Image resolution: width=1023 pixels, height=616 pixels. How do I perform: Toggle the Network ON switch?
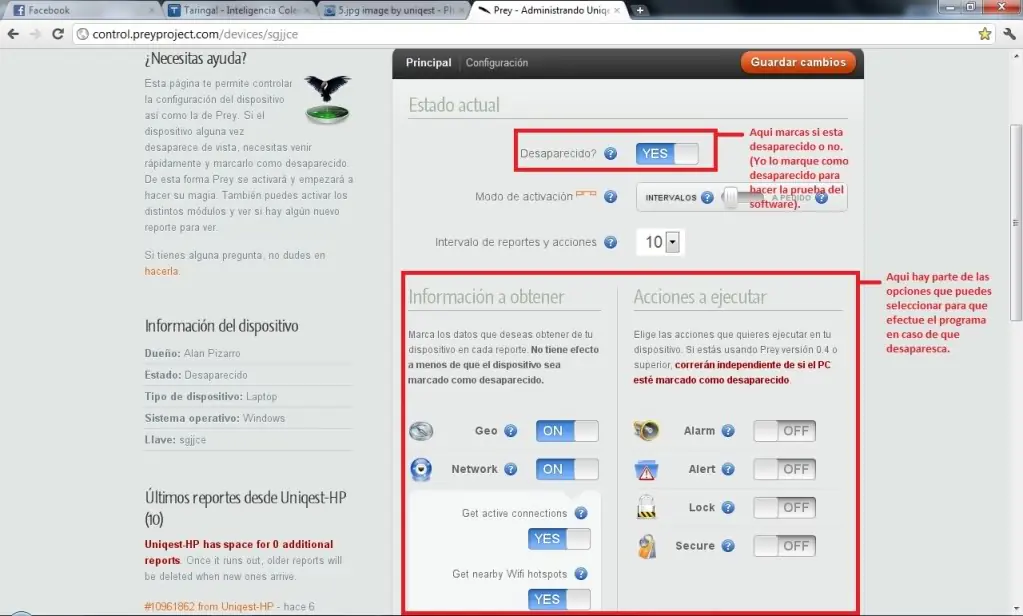tap(567, 469)
